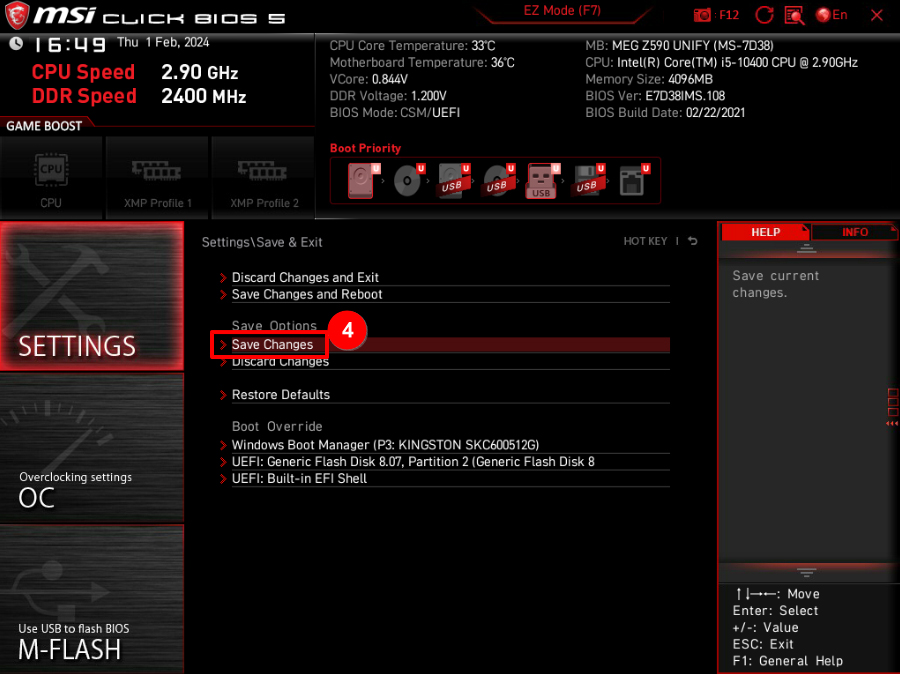The image size is (900, 674).
Task: Click the Boot Priority heading
Action: (365, 148)
